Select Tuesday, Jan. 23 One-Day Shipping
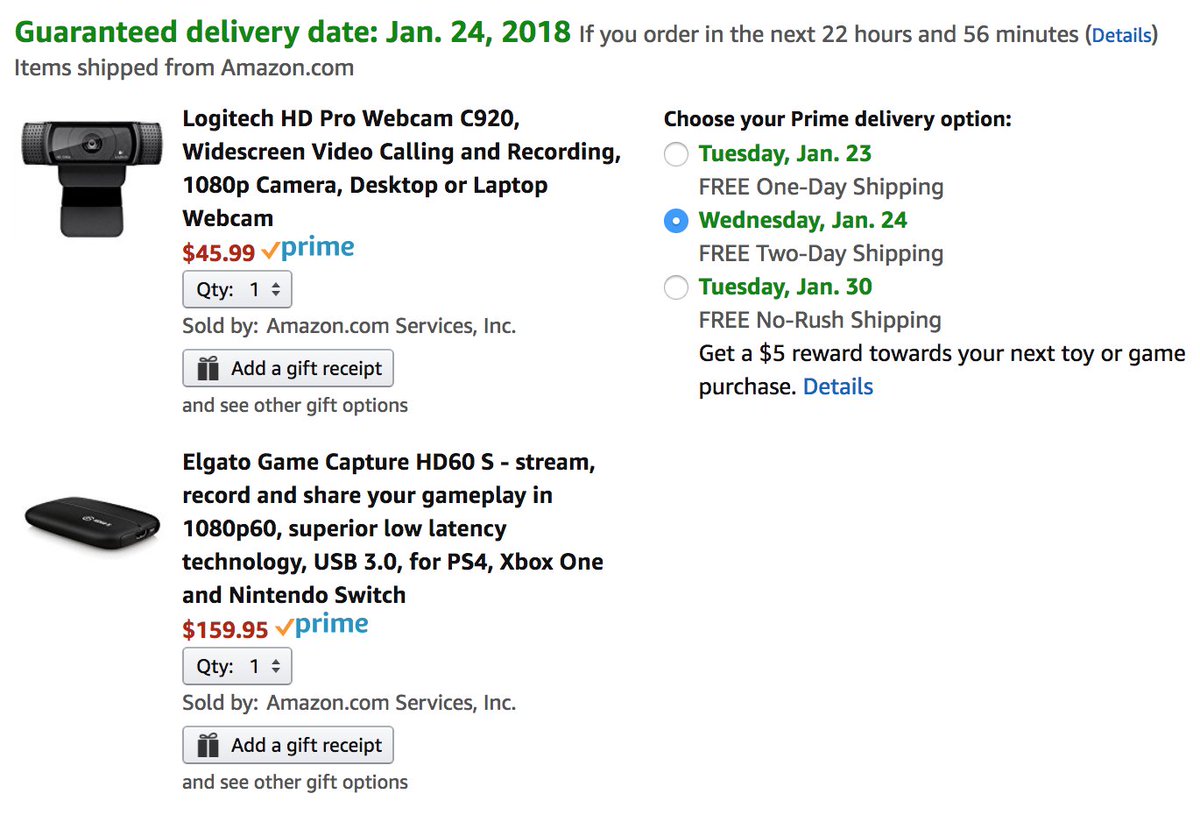1200x815 pixels. pos(676,154)
